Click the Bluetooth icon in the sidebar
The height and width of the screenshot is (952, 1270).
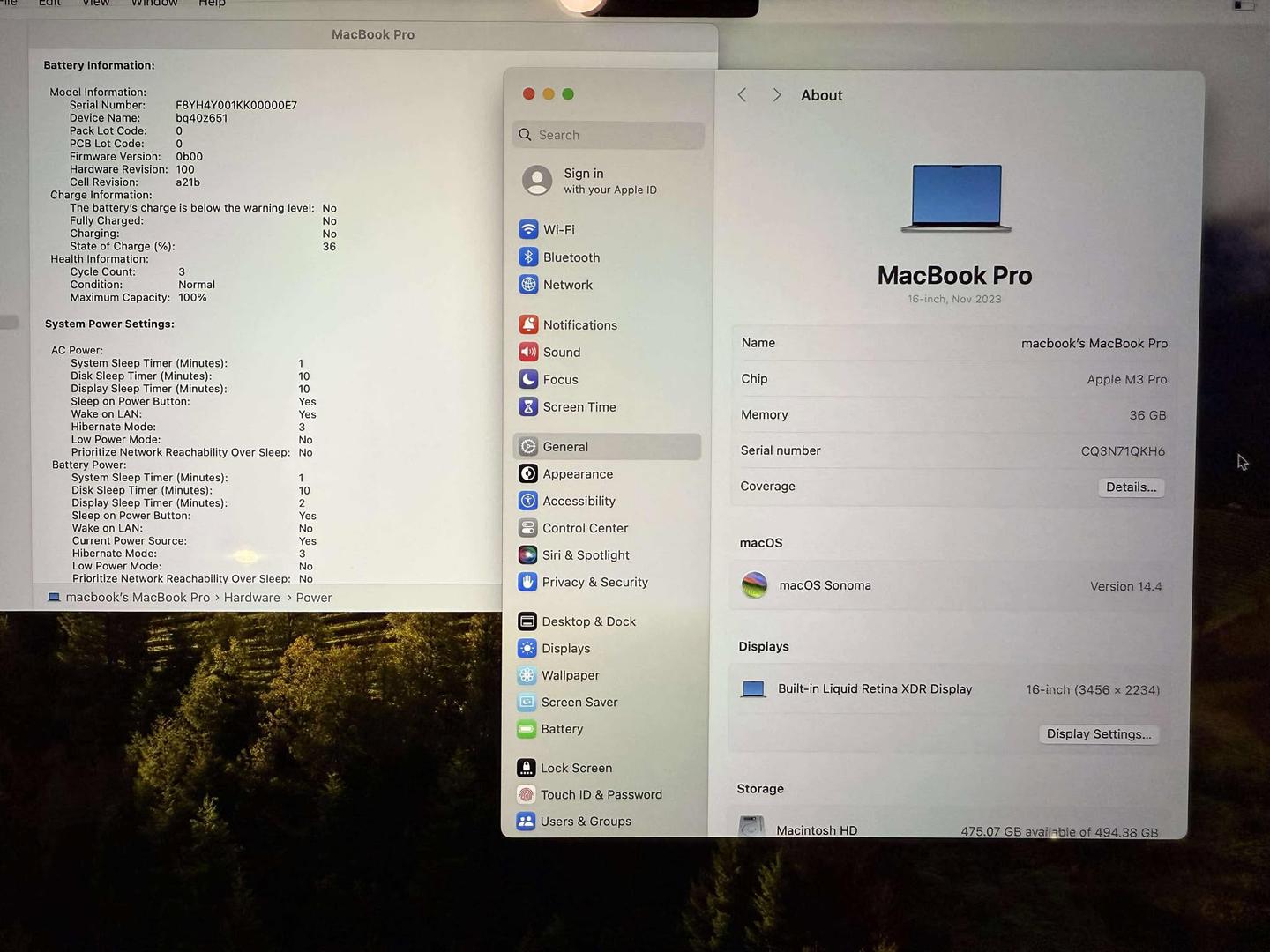tap(528, 257)
